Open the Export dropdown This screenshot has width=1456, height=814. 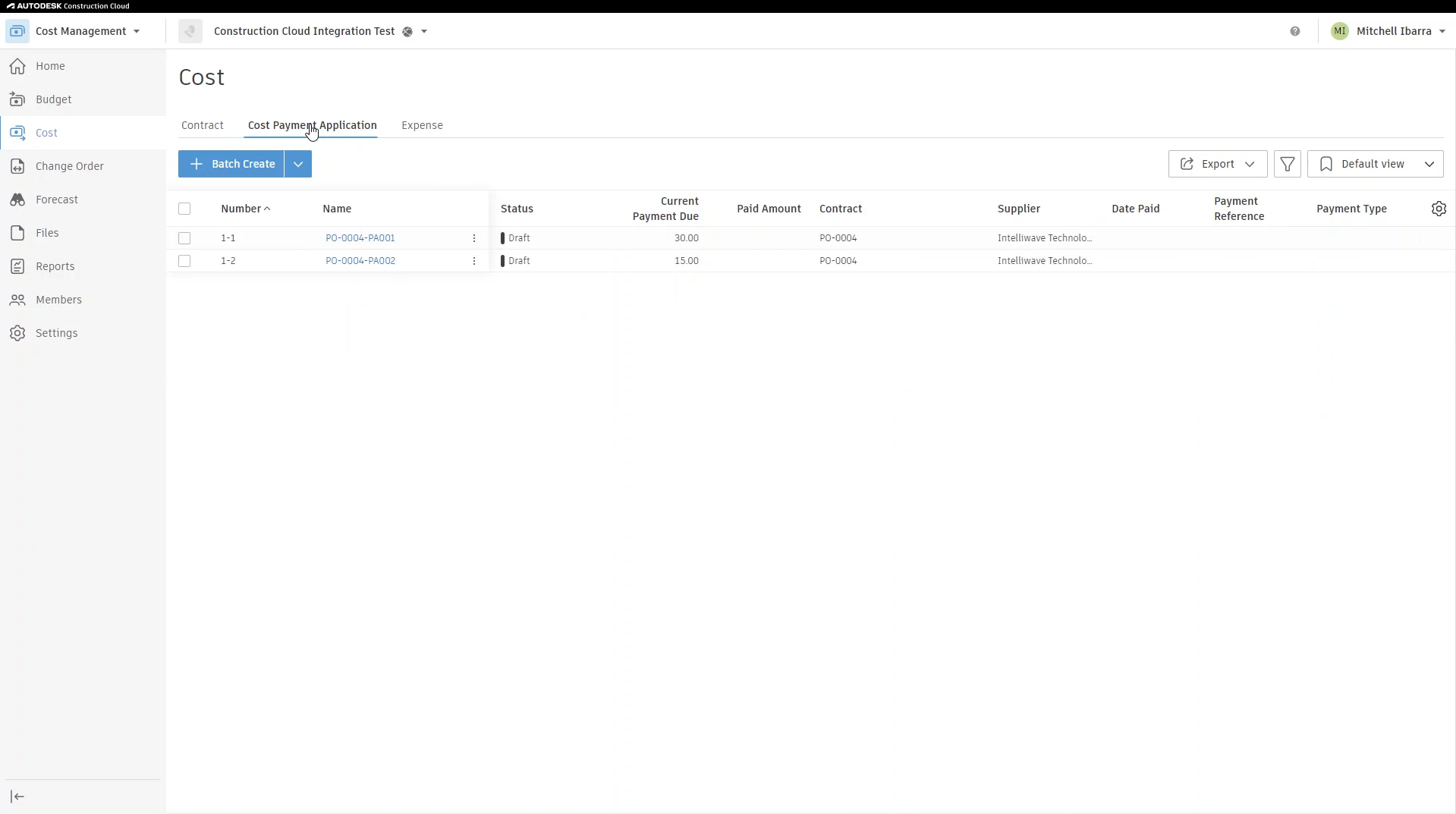(x=1218, y=164)
